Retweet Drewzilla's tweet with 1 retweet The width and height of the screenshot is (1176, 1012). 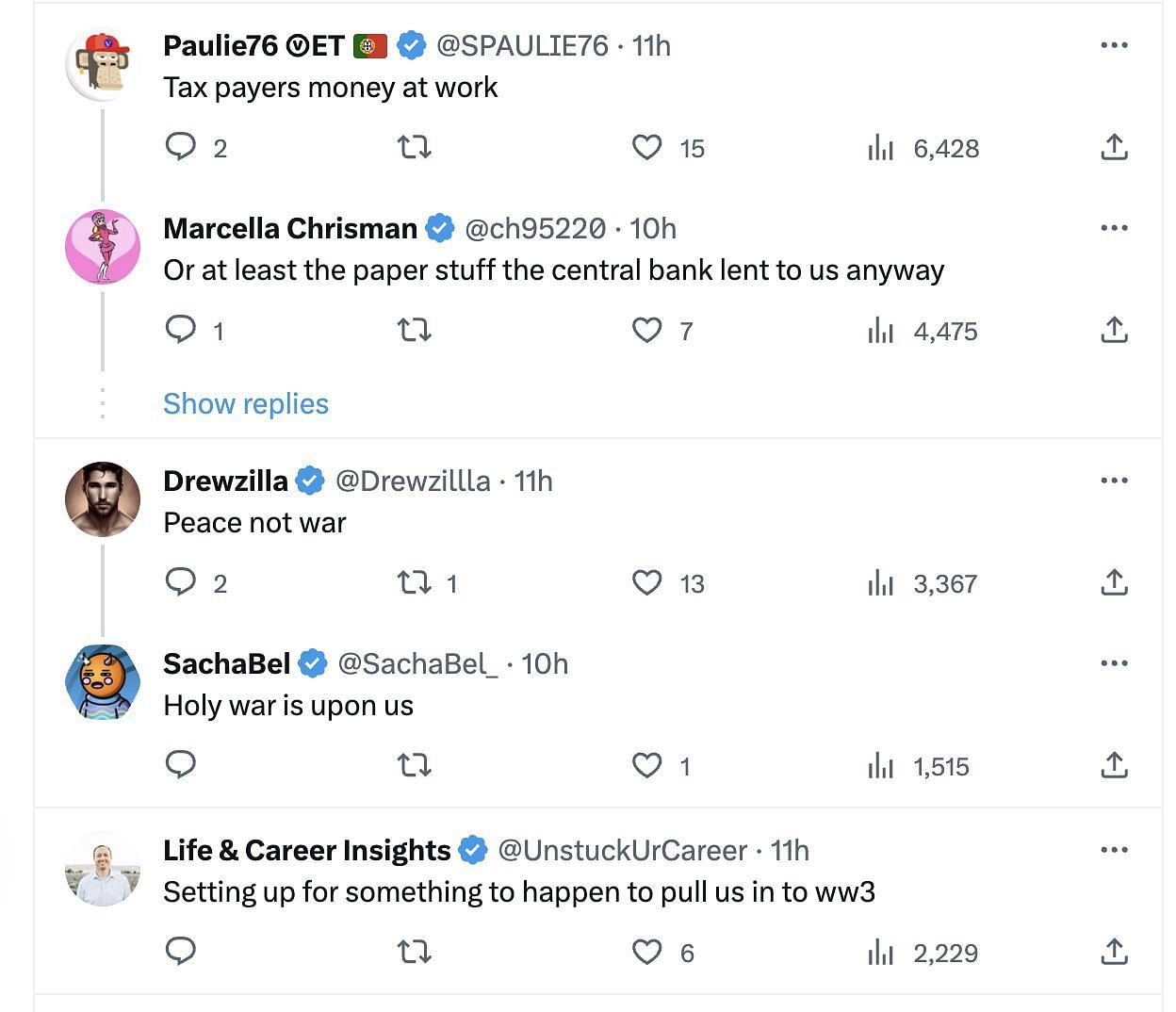tap(415, 582)
